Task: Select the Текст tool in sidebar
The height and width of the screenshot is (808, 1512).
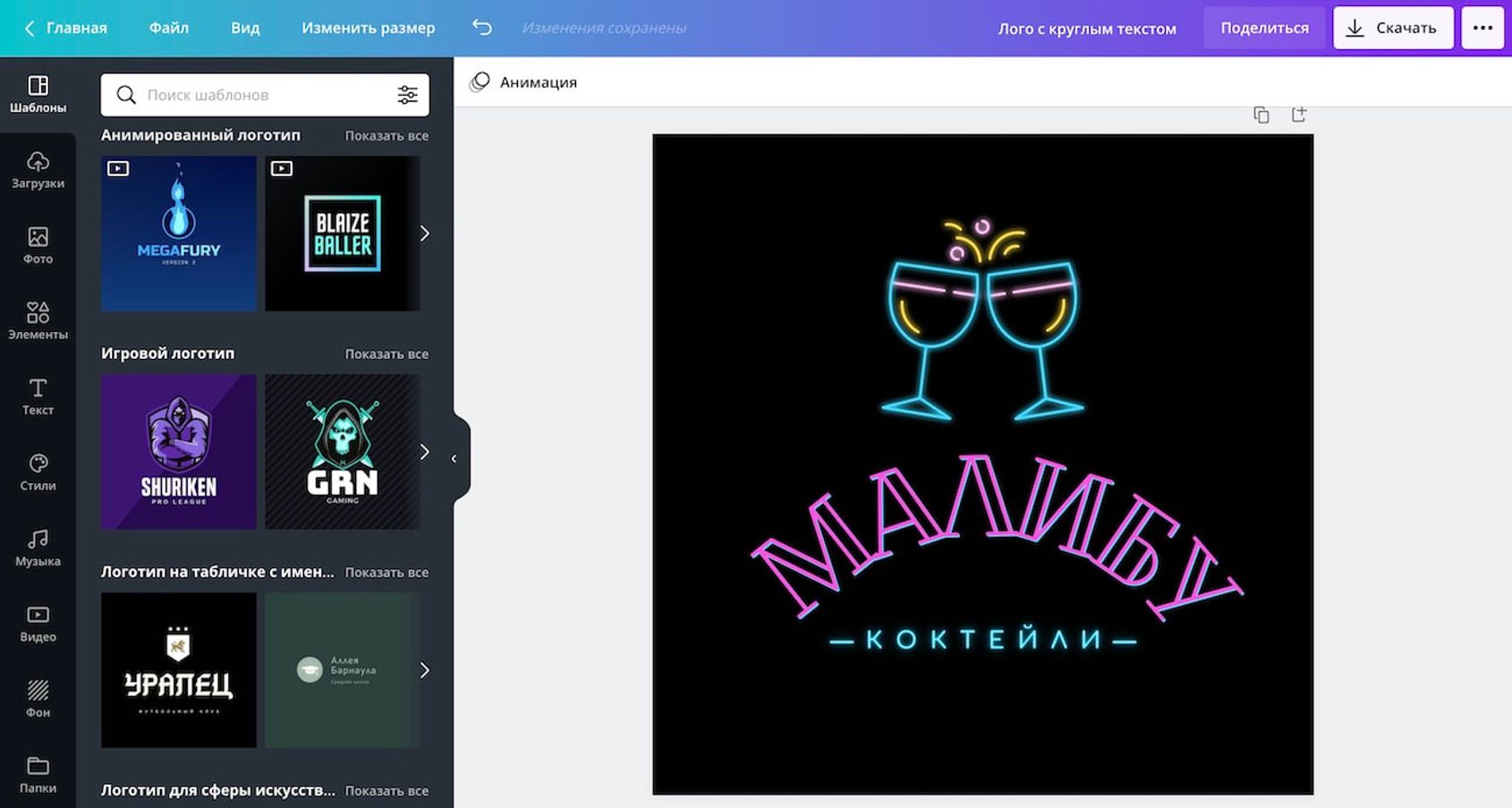Action: point(38,396)
